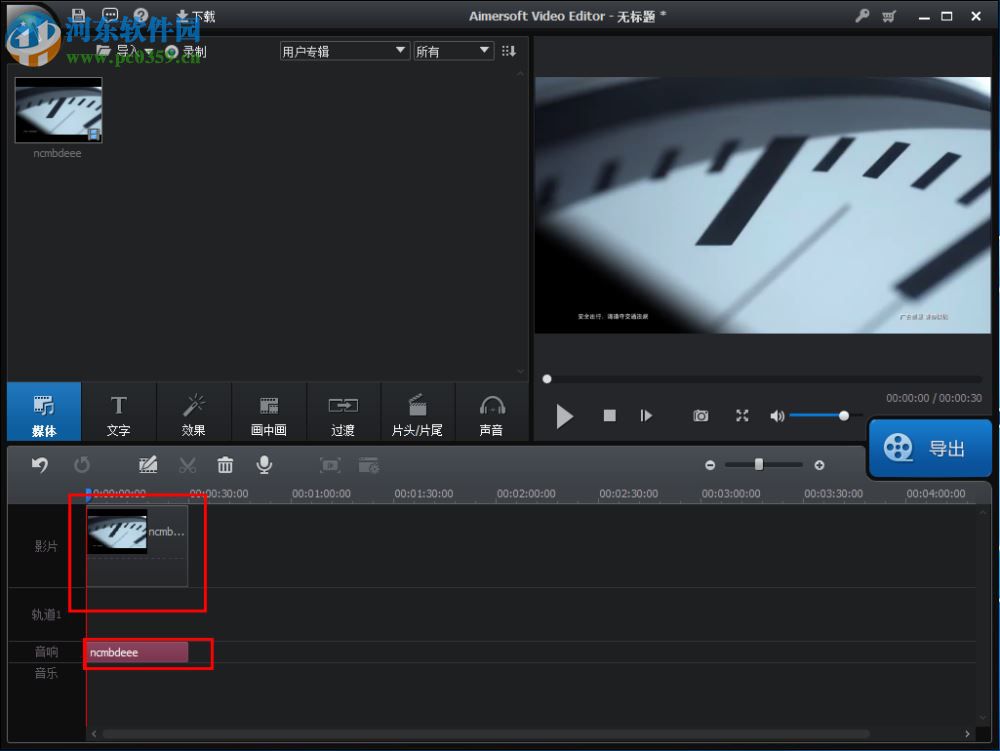Click the trash icon to delete selection
Image resolution: width=1000 pixels, height=751 pixels.
pos(225,464)
